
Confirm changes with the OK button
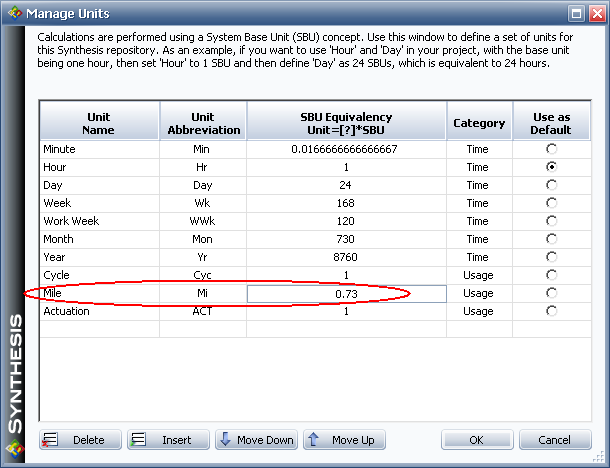pyautogui.click(x=476, y=440)
